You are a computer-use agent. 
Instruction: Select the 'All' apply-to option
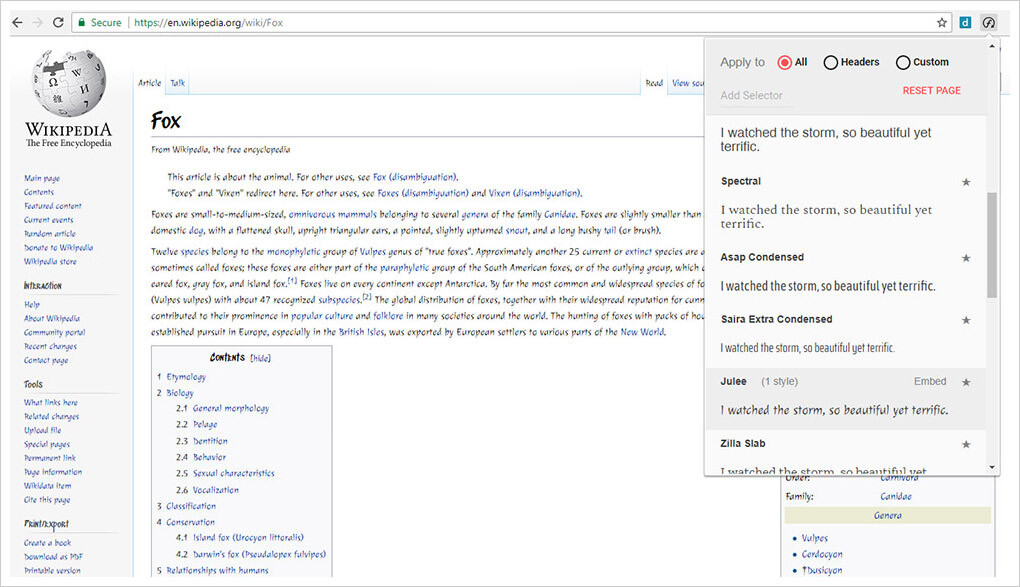point(784,62)
